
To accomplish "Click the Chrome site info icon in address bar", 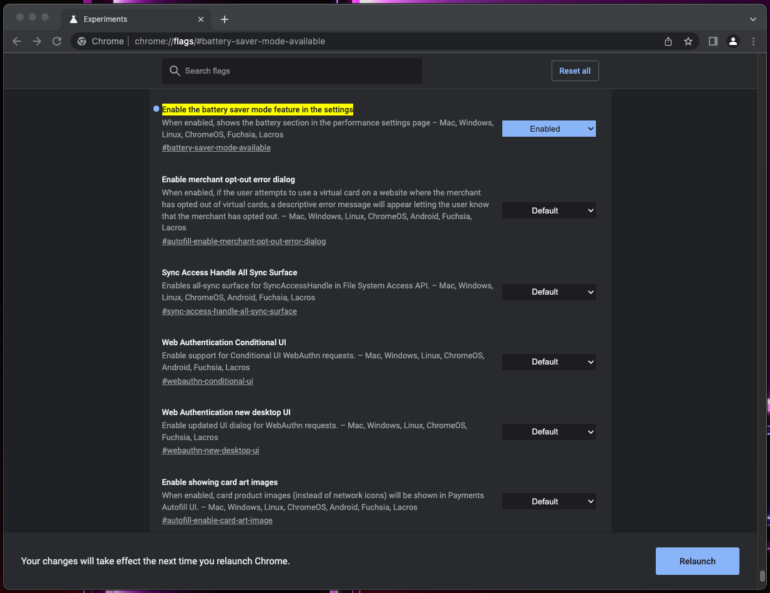I will click(82, 41).
